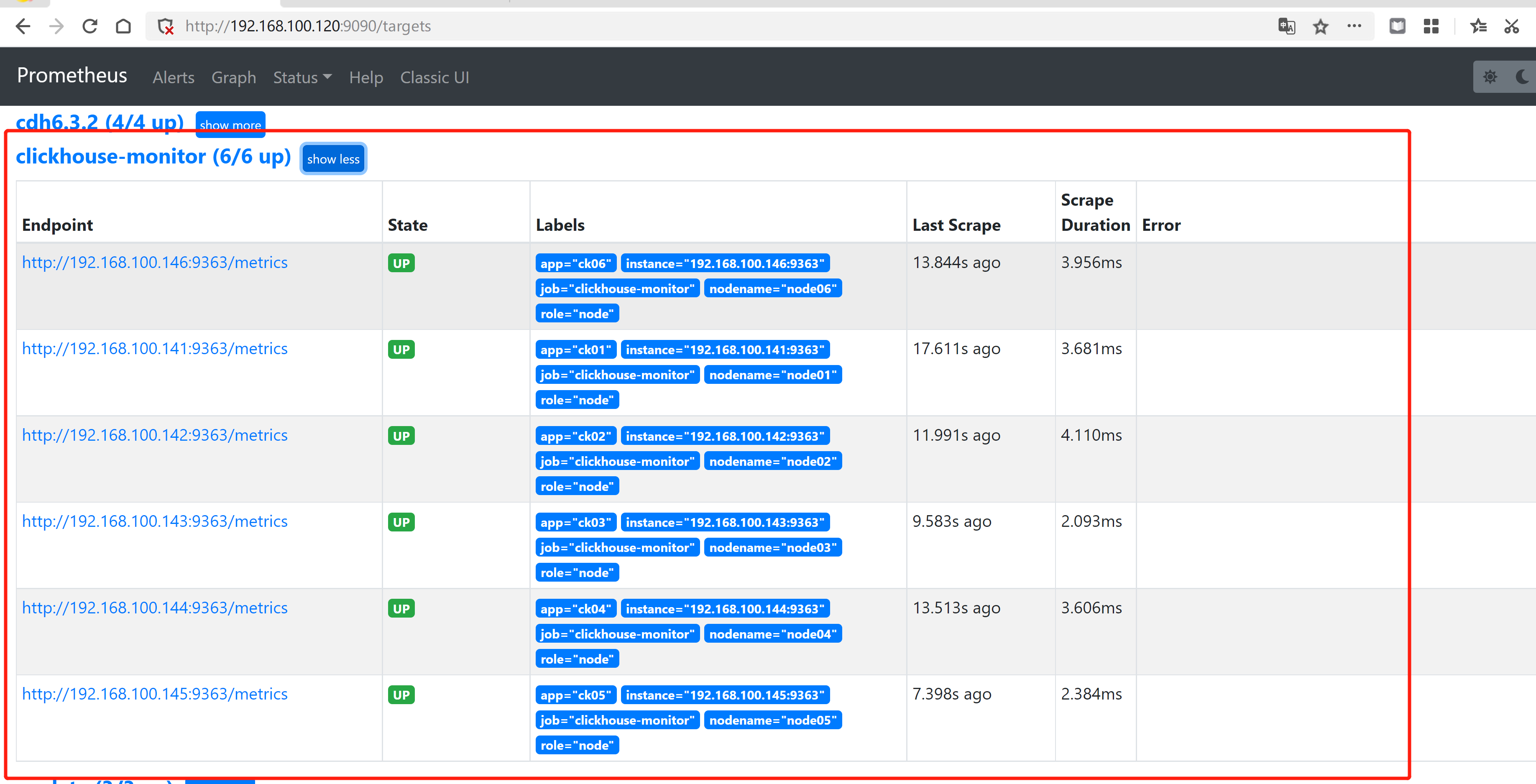Open 192.168.100.145:9363 metrics endpoint

(155, 694)
